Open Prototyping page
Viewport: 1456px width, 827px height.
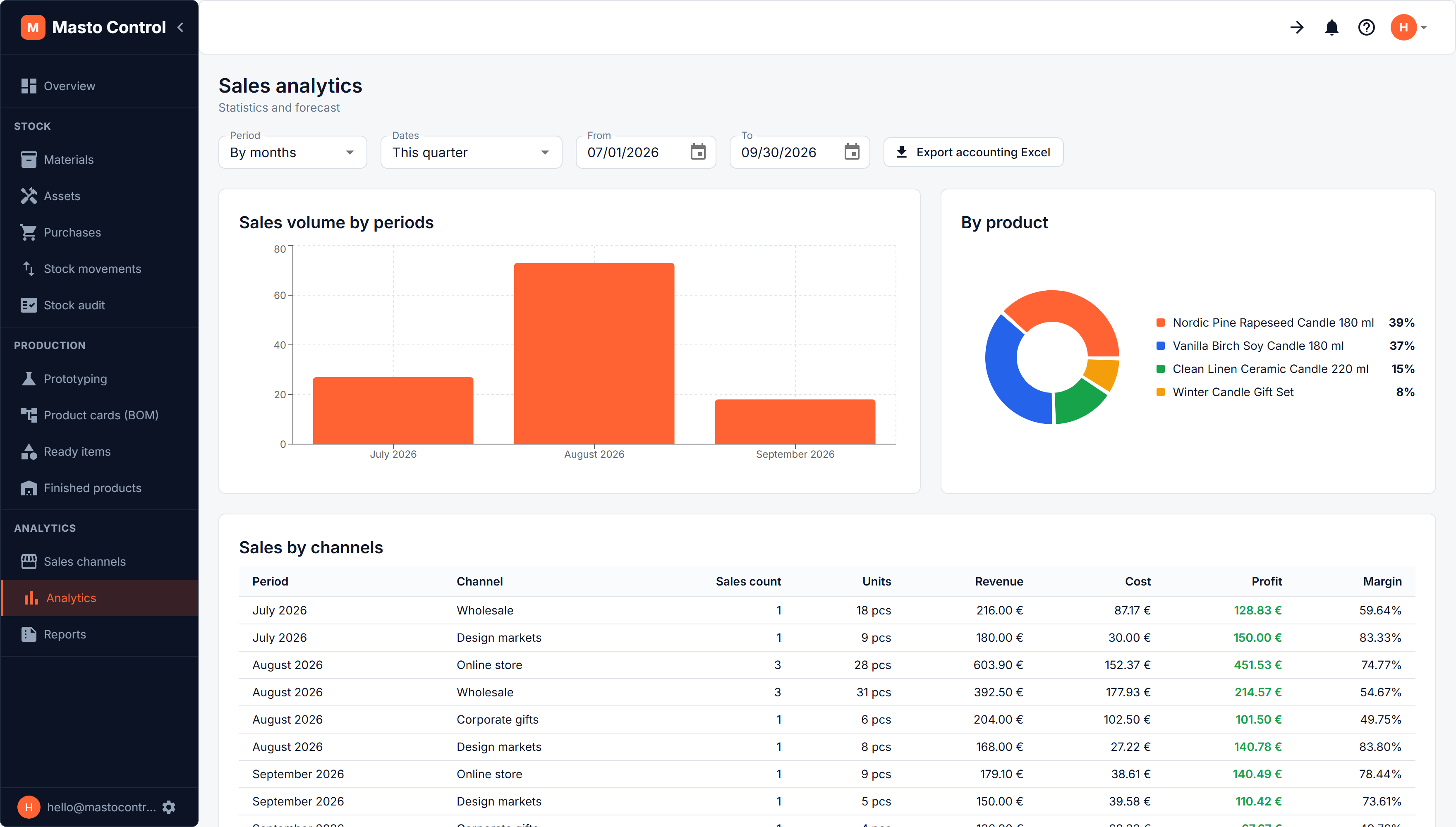coord(99,379)
